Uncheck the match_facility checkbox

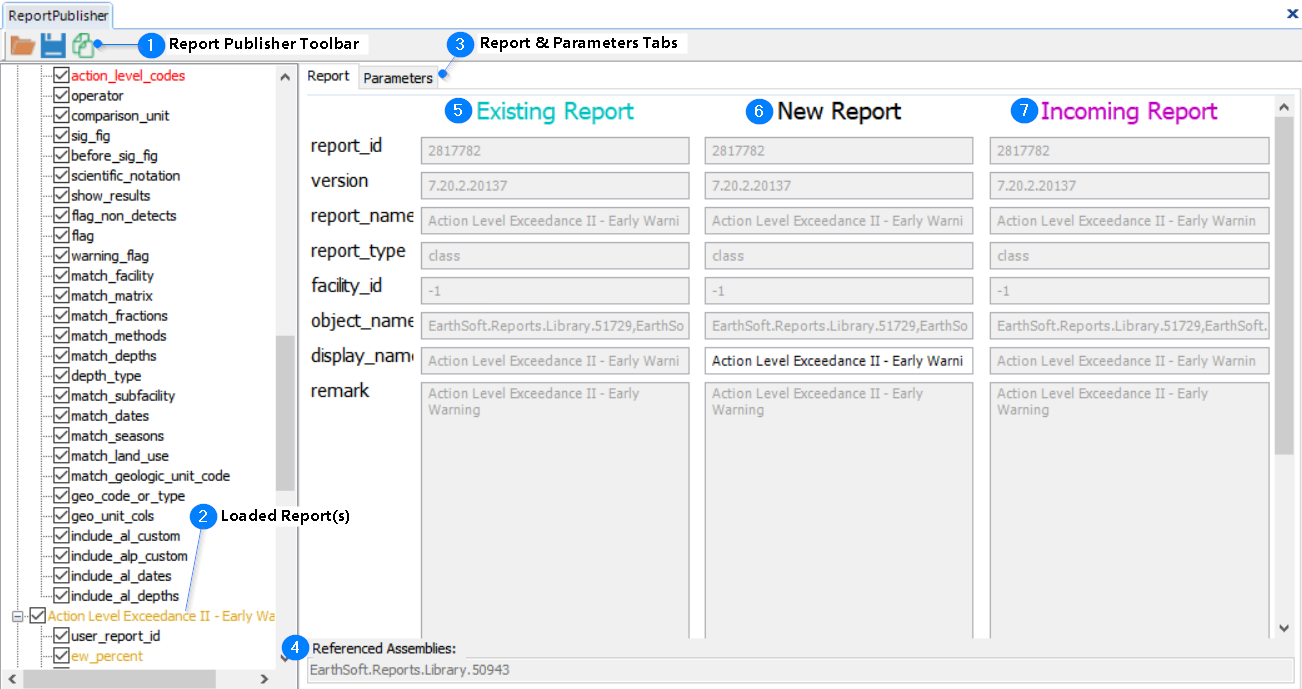61,275
